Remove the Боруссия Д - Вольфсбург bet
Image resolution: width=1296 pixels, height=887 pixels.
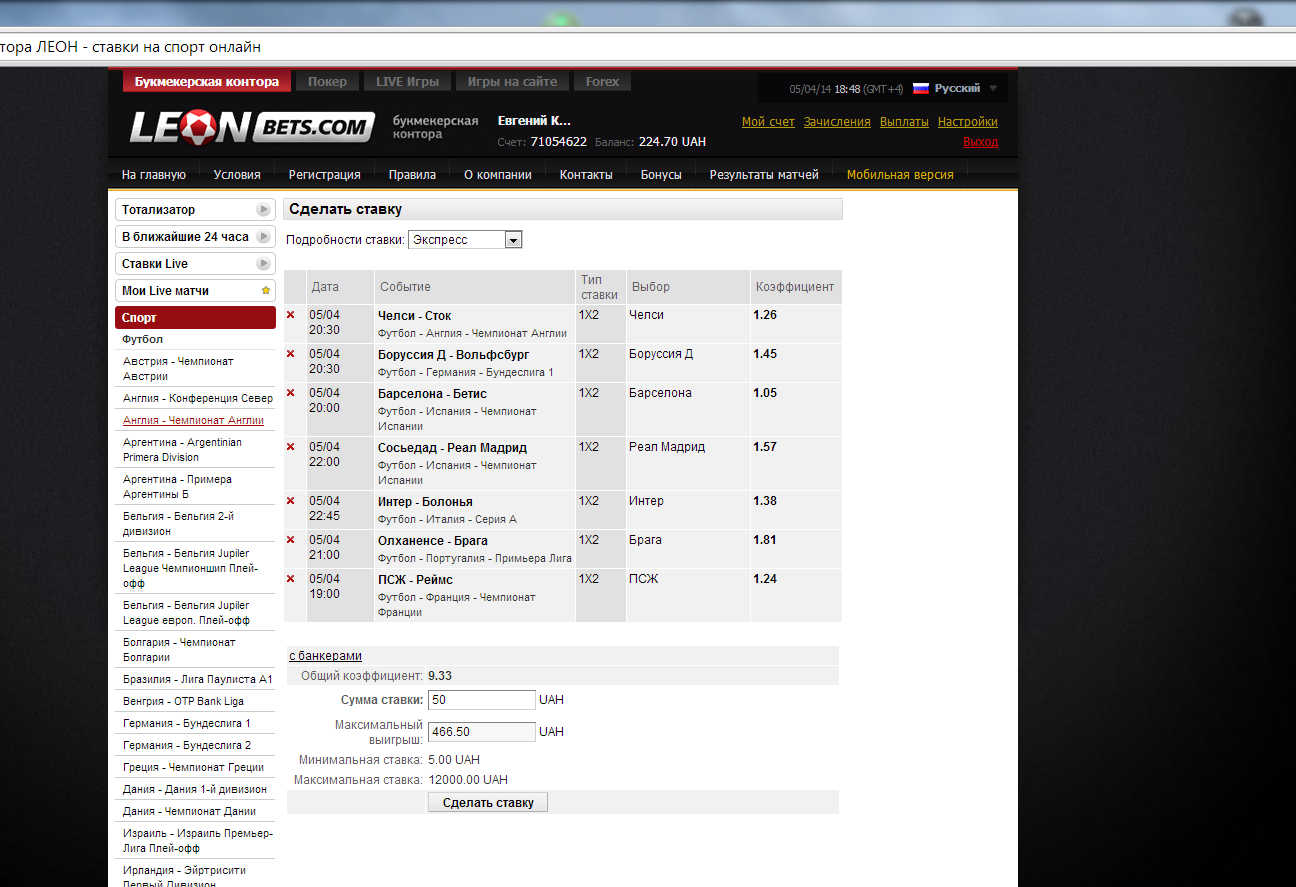pyautogui.click(x=291, y=354)
